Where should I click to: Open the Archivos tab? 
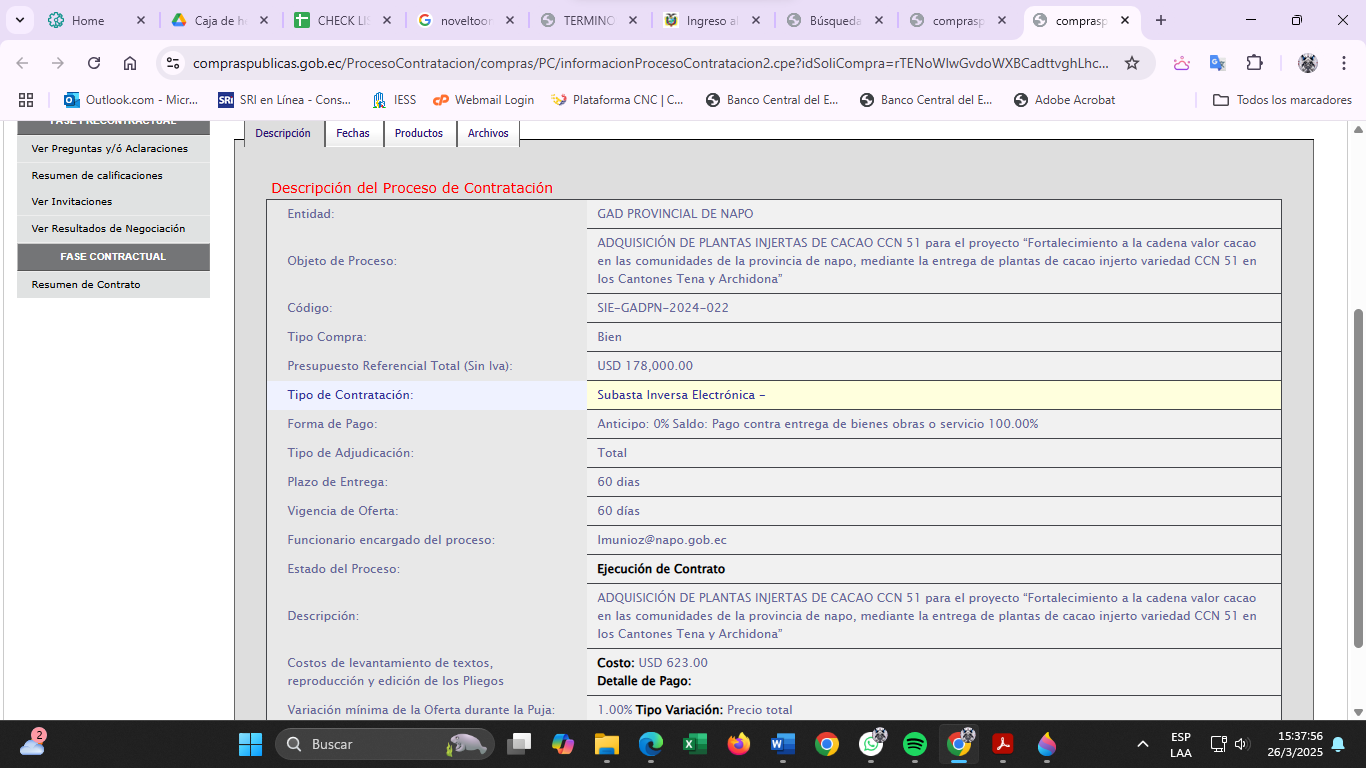pos(488,133)
